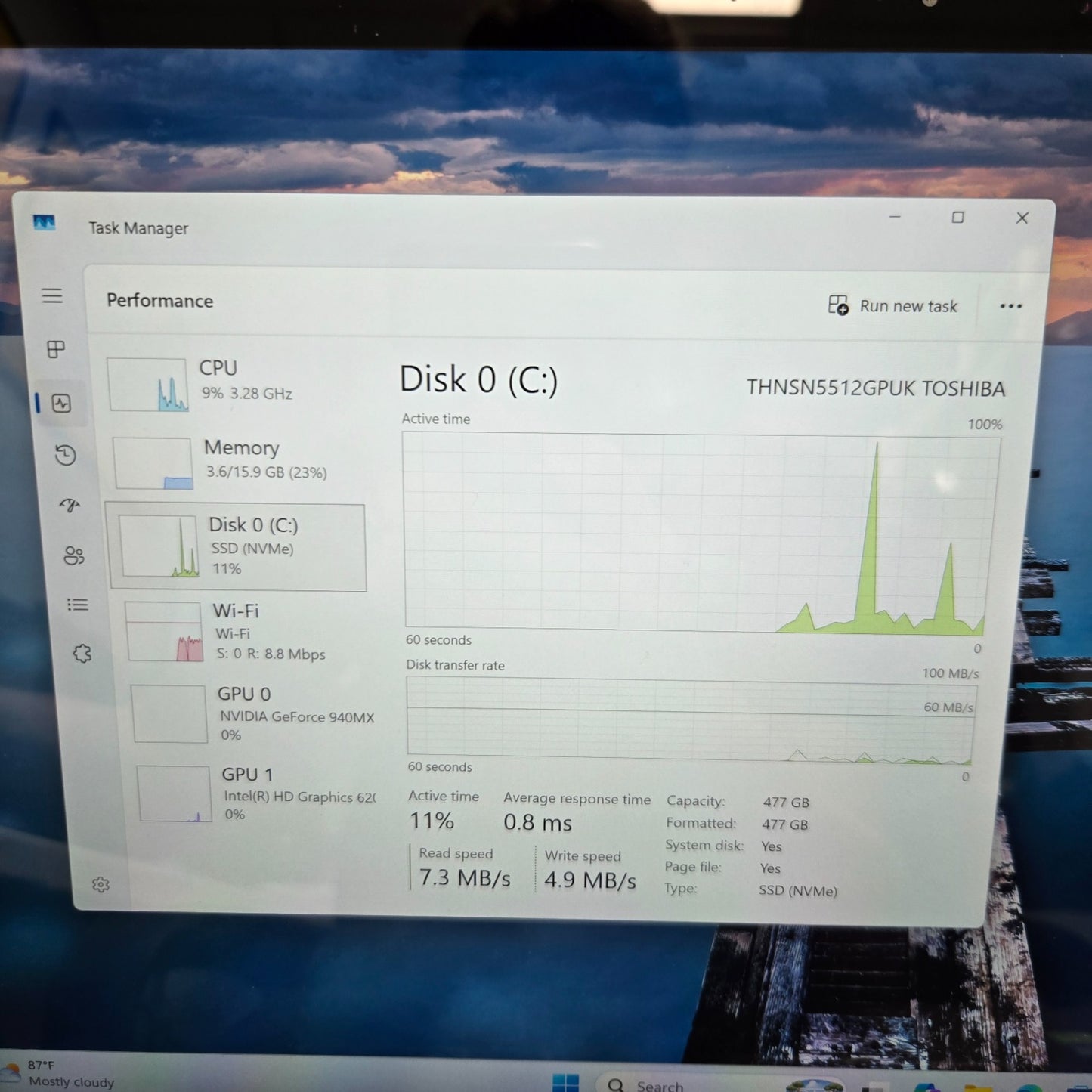
Task: Open the hamburger navigation menu
Action: pyautogui.click(x=52, y=295)
